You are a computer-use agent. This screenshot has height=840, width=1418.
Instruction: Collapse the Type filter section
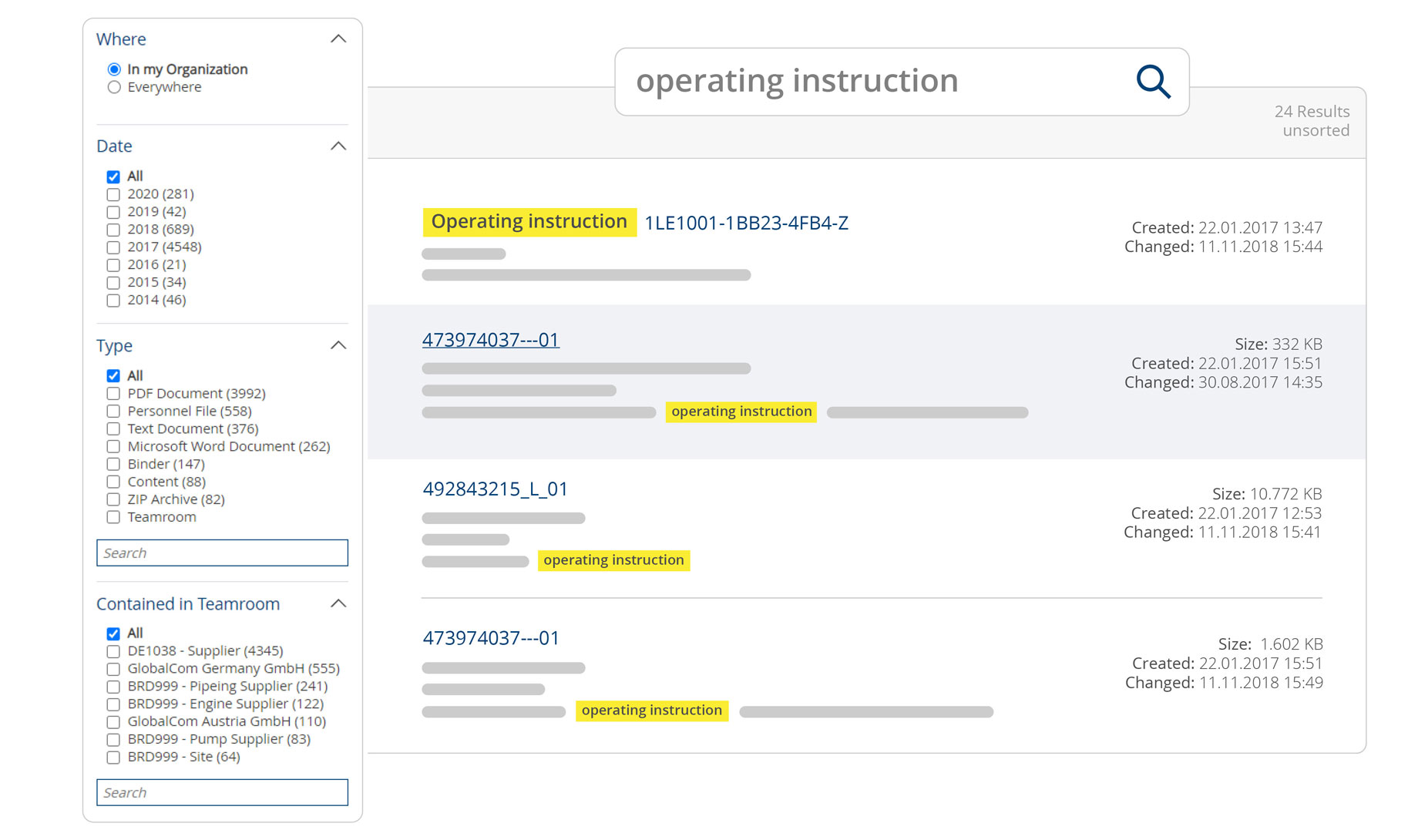coord(338,345)
